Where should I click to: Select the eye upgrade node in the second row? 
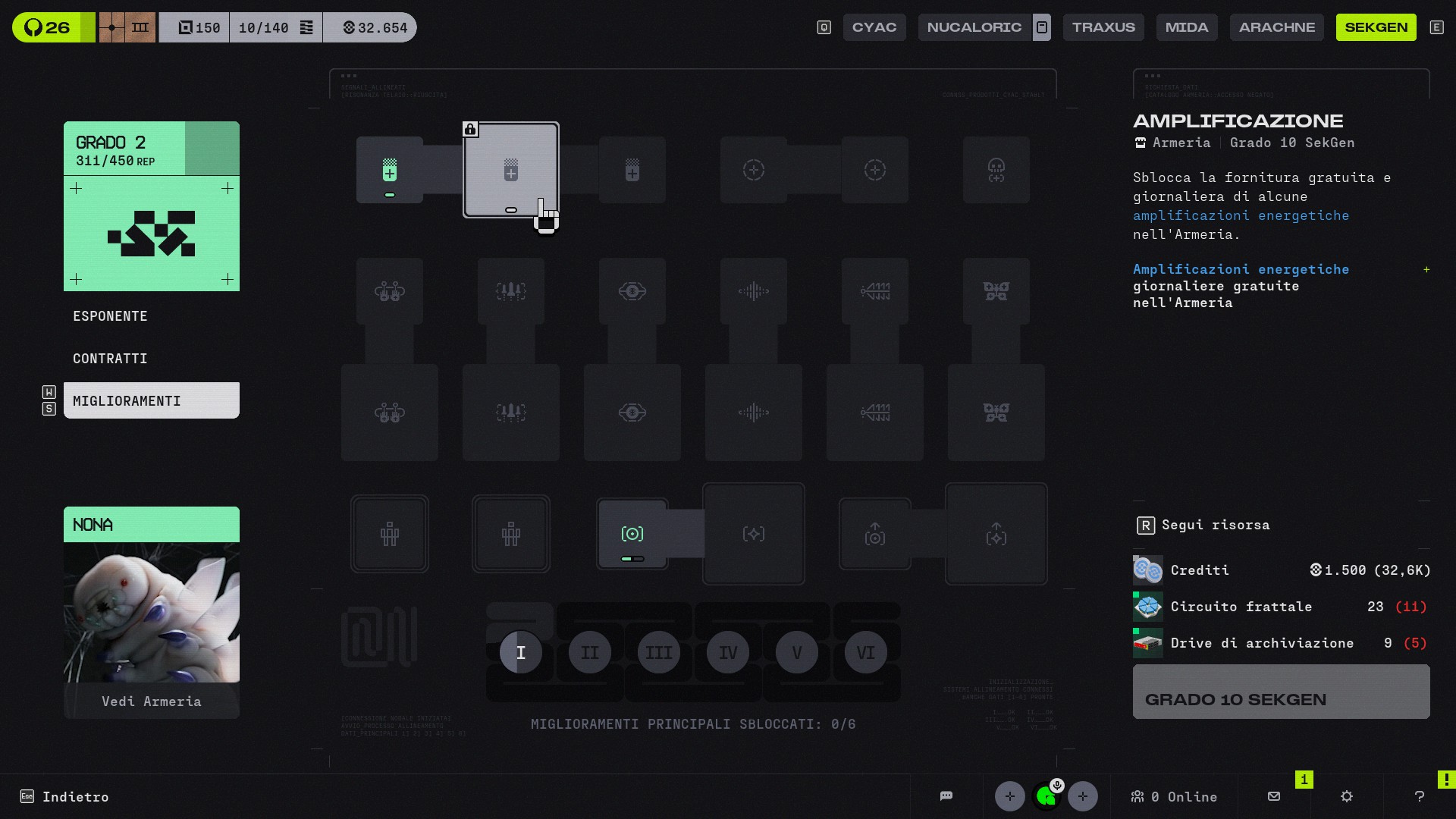click(632, 291)
